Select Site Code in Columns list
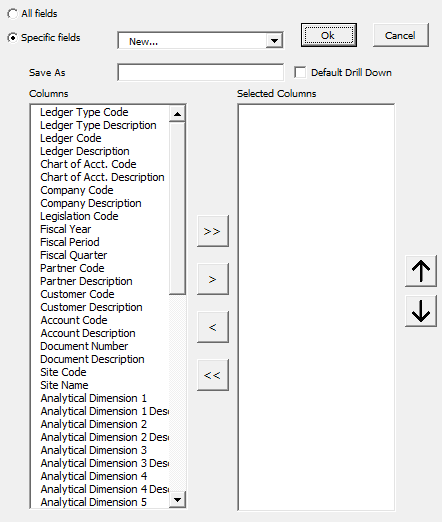442x522 pixels. point(99,372)
